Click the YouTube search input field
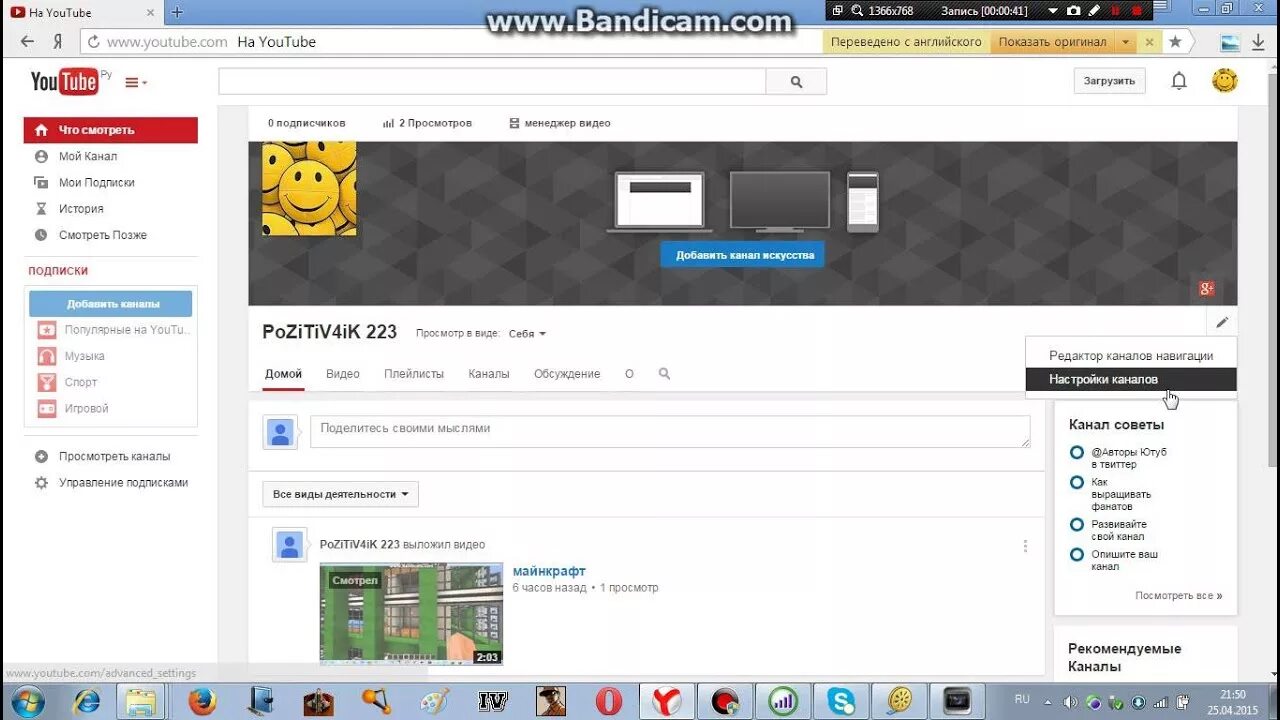This screenshot has height=720, width=1280. [492, 82]
